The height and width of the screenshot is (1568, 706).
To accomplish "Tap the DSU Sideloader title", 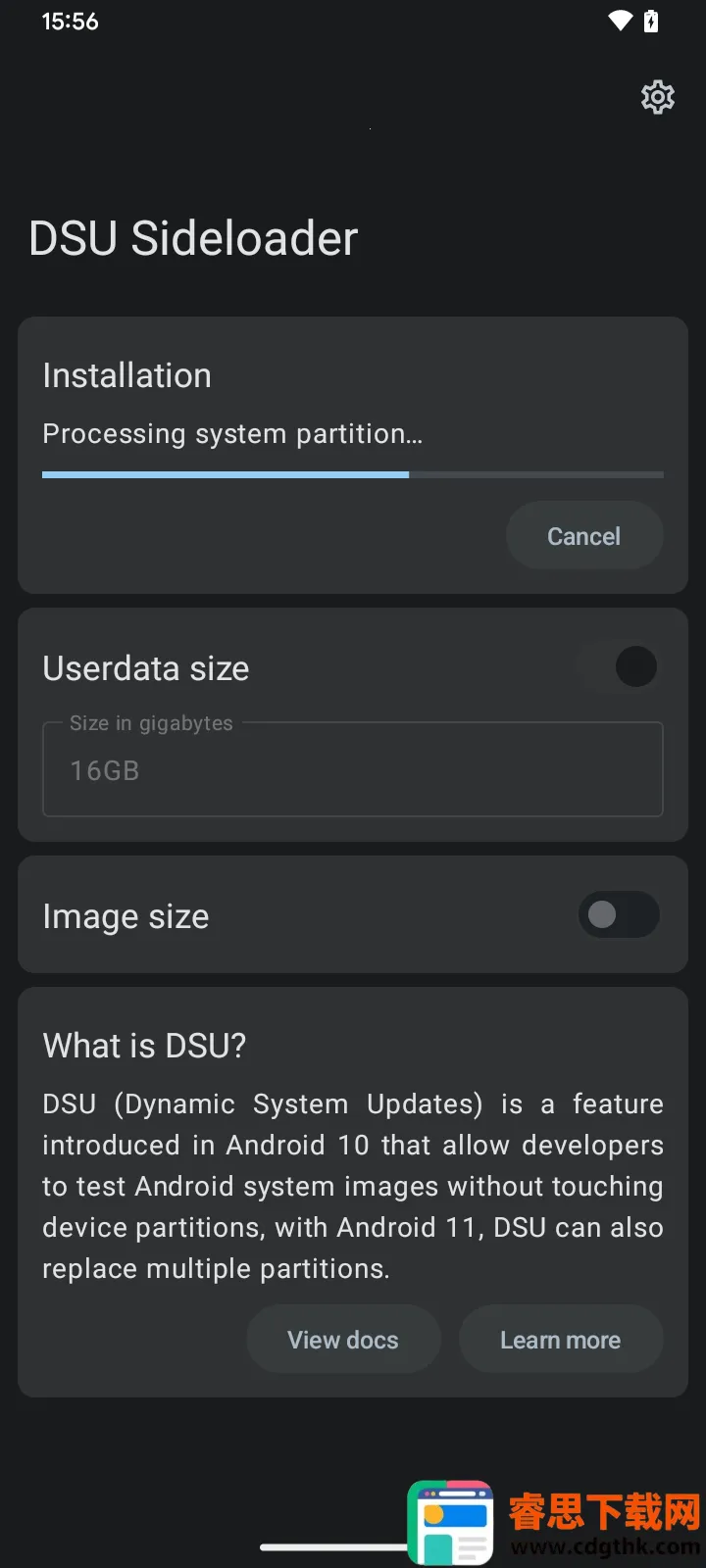I will pyautogui.click(x=193, y=239).
